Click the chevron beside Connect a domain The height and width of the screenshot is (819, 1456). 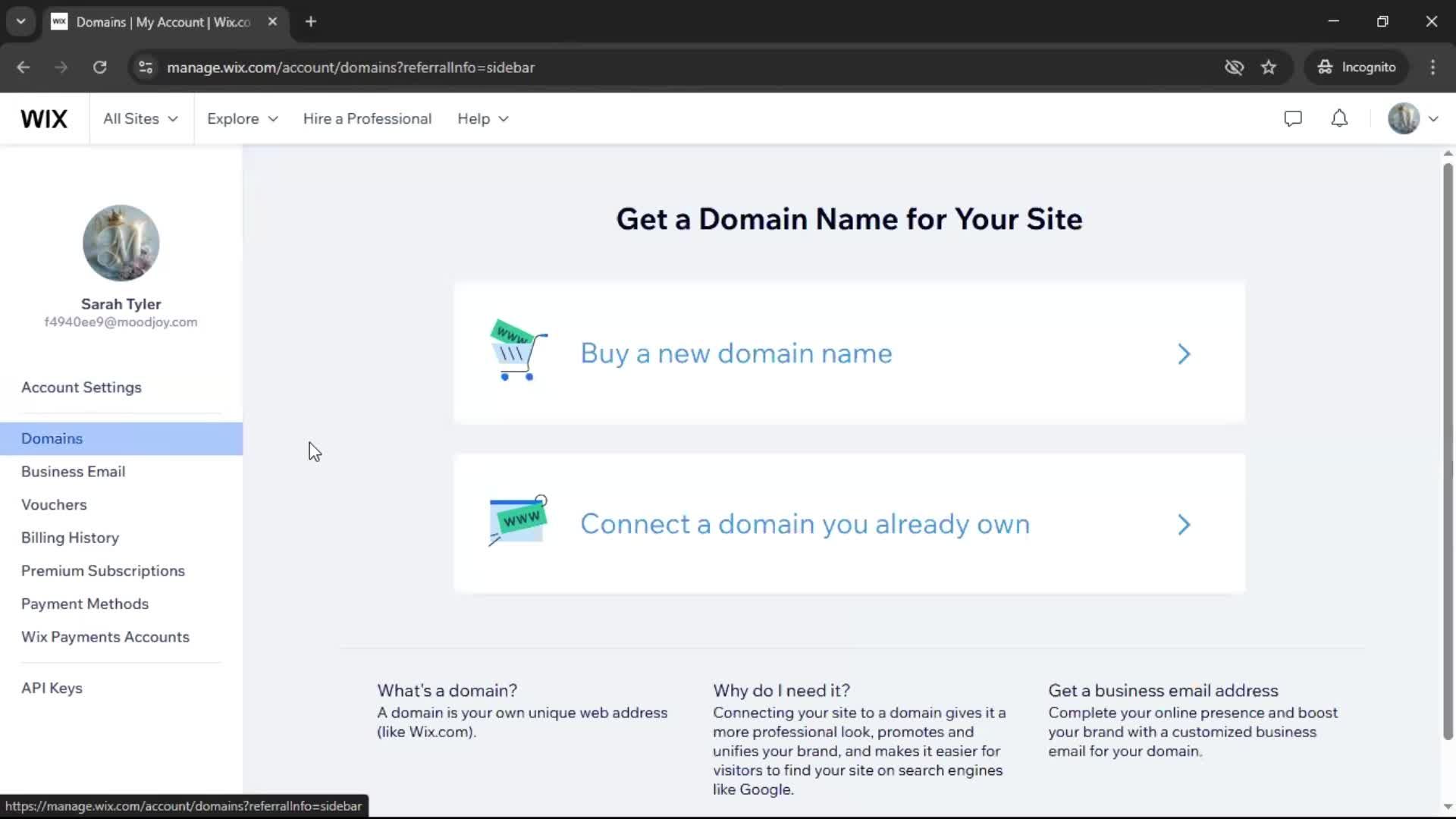(x=1184, y=525)
